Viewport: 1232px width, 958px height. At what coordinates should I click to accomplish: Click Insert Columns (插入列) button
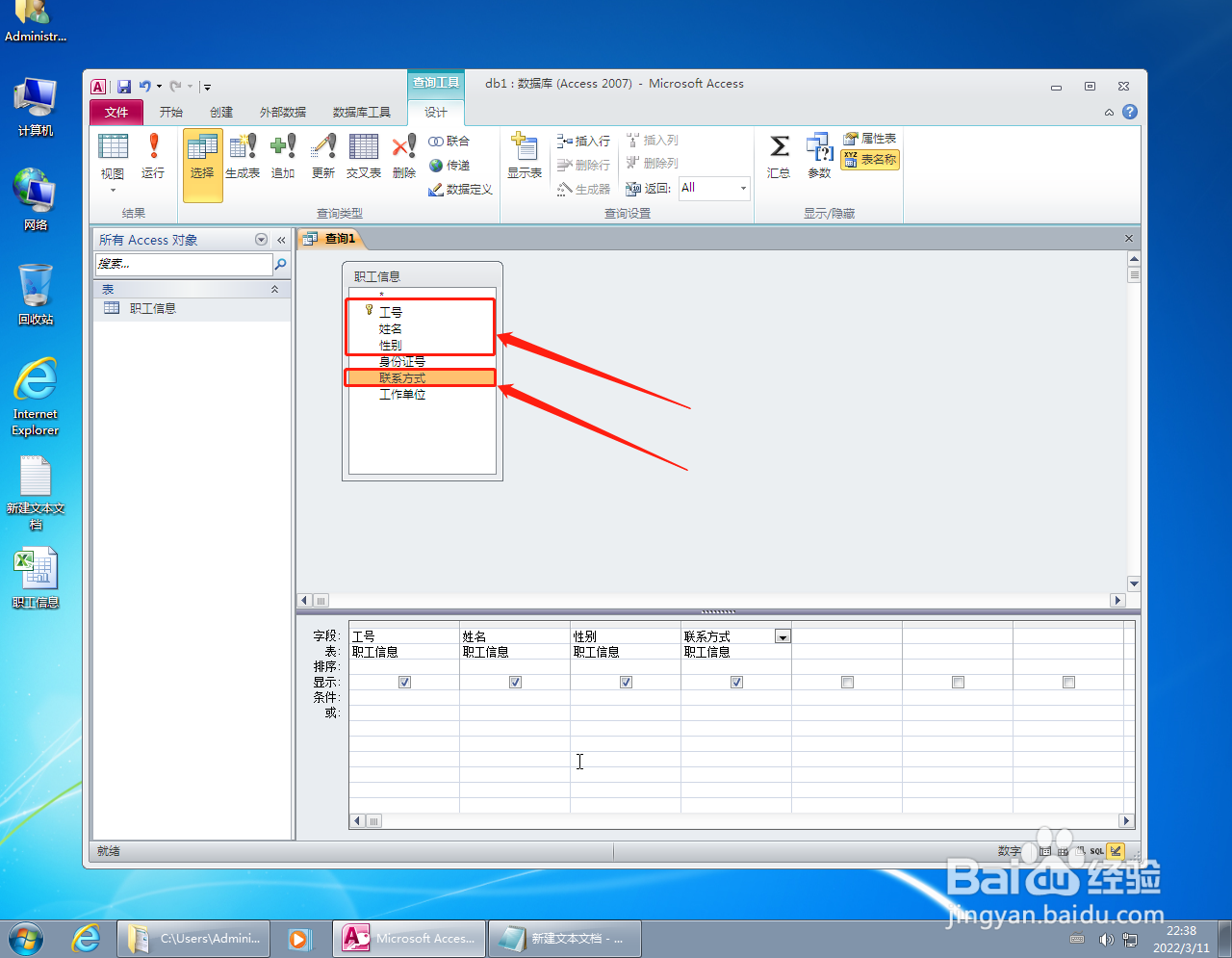click(x=652, y=140)
